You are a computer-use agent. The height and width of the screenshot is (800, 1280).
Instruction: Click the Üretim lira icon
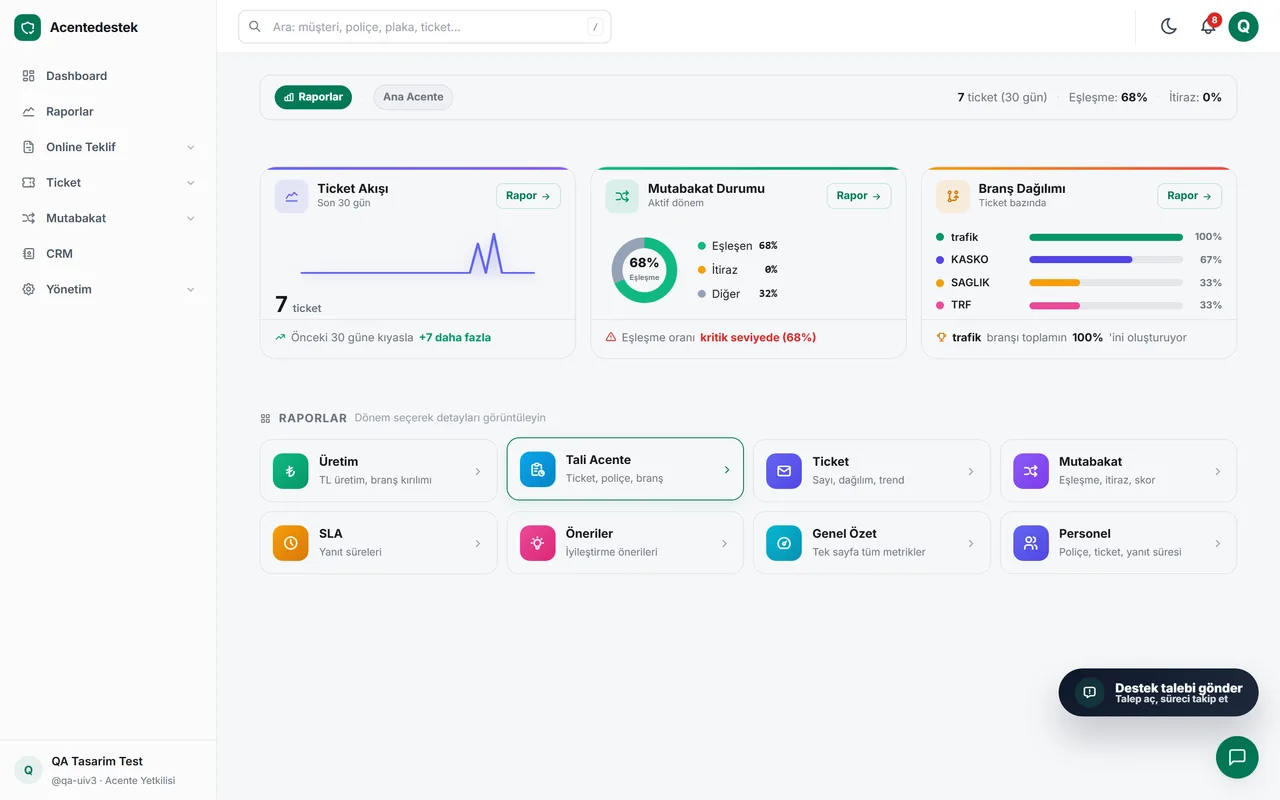coord(290,471)
